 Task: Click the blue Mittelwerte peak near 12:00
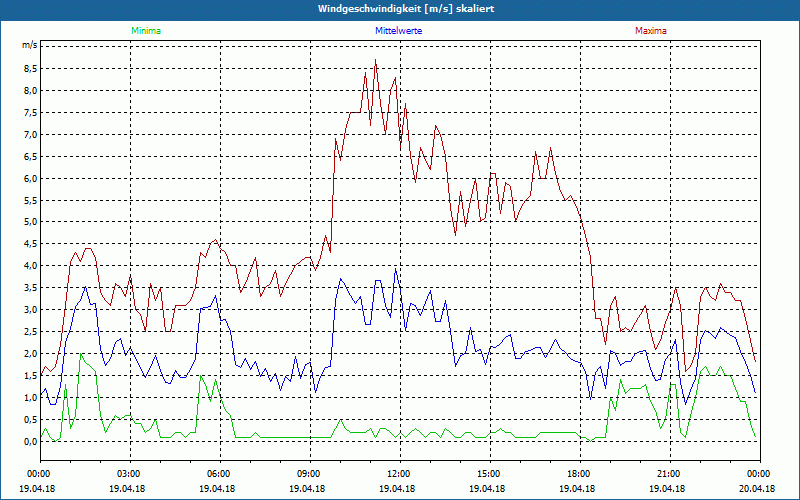(395, 269)
